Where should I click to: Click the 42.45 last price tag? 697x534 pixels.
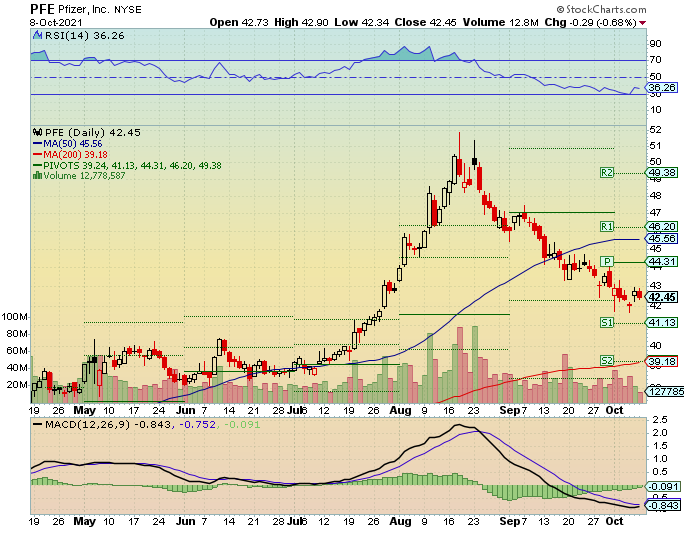click(662, 297)
